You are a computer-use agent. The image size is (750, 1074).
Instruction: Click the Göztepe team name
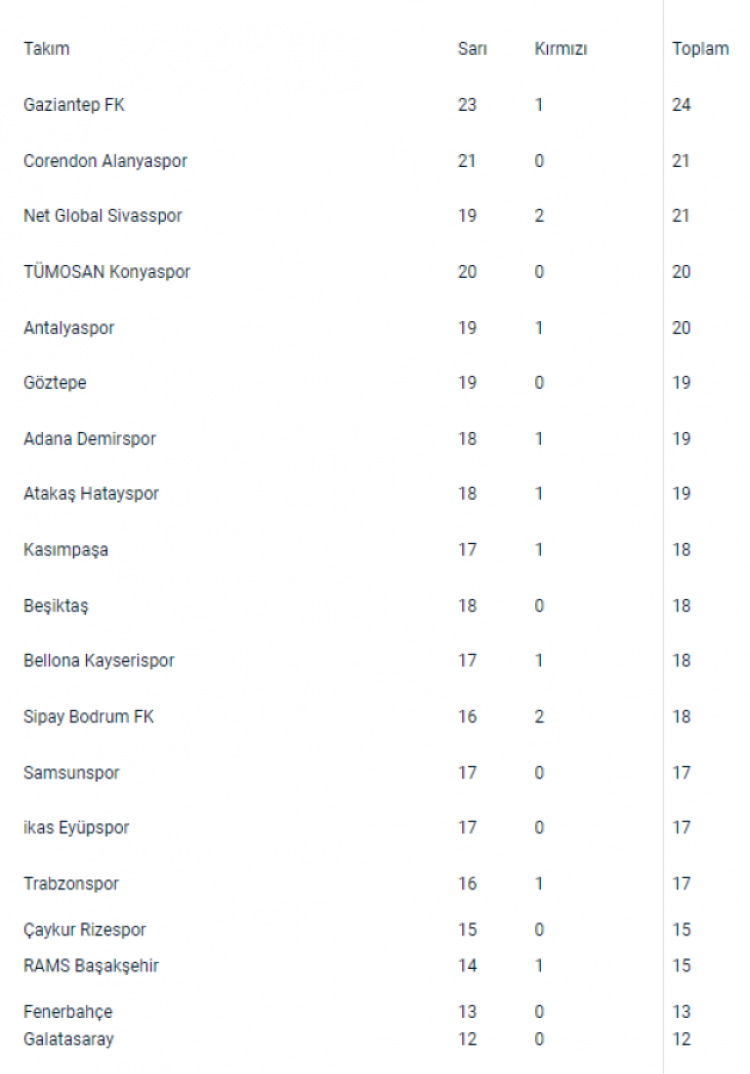pos(55,383)
